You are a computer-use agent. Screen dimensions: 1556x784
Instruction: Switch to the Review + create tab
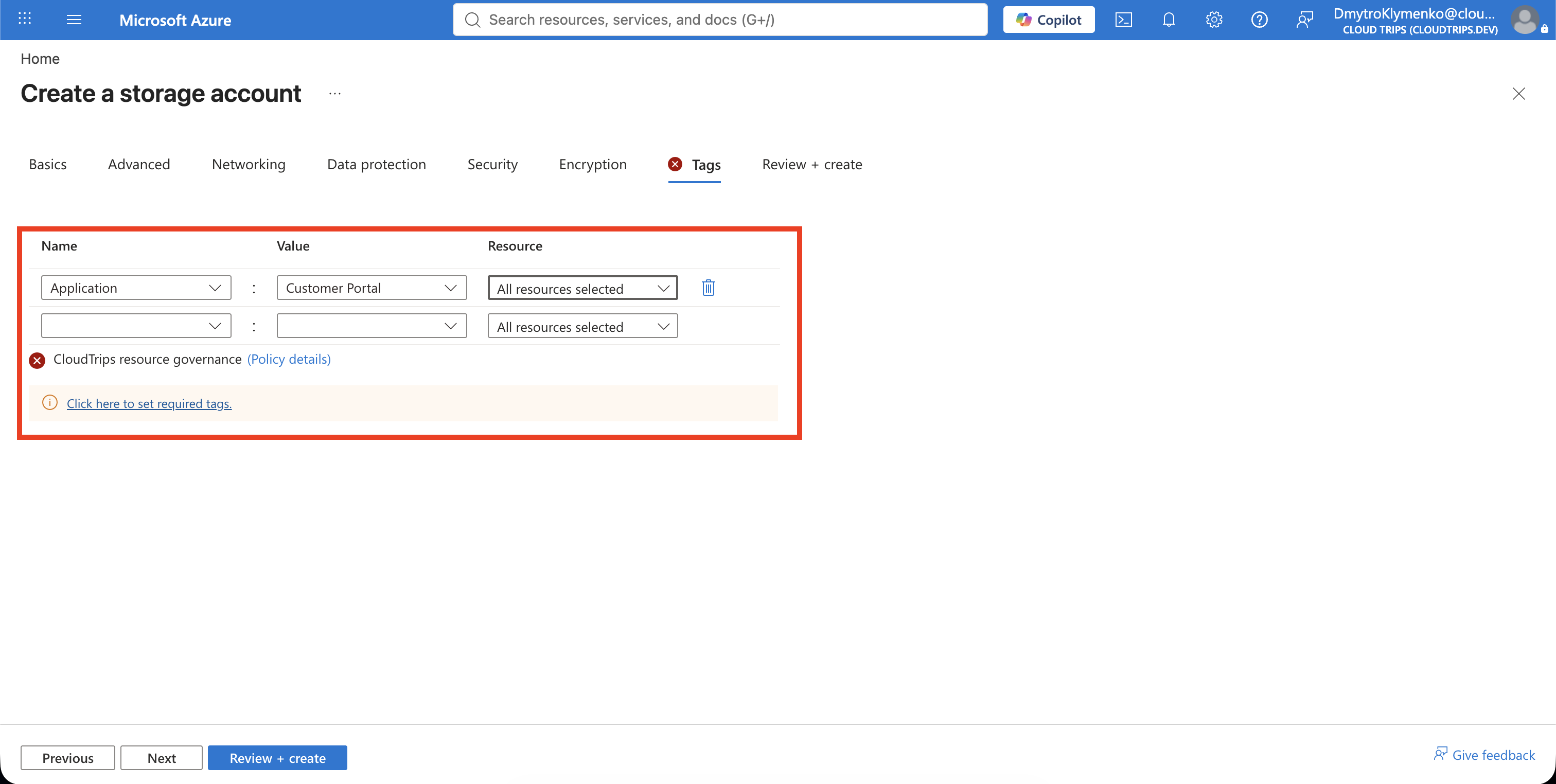click(812, 164)
